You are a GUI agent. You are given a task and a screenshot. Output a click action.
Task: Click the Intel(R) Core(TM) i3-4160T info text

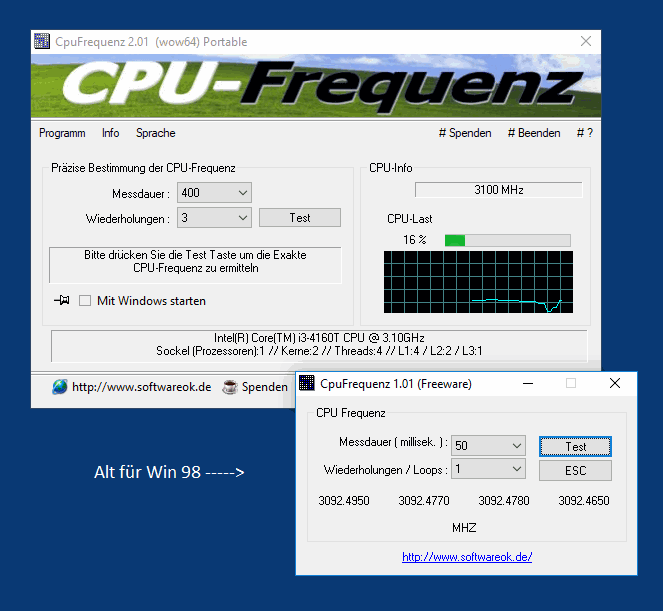click(319, 338)
